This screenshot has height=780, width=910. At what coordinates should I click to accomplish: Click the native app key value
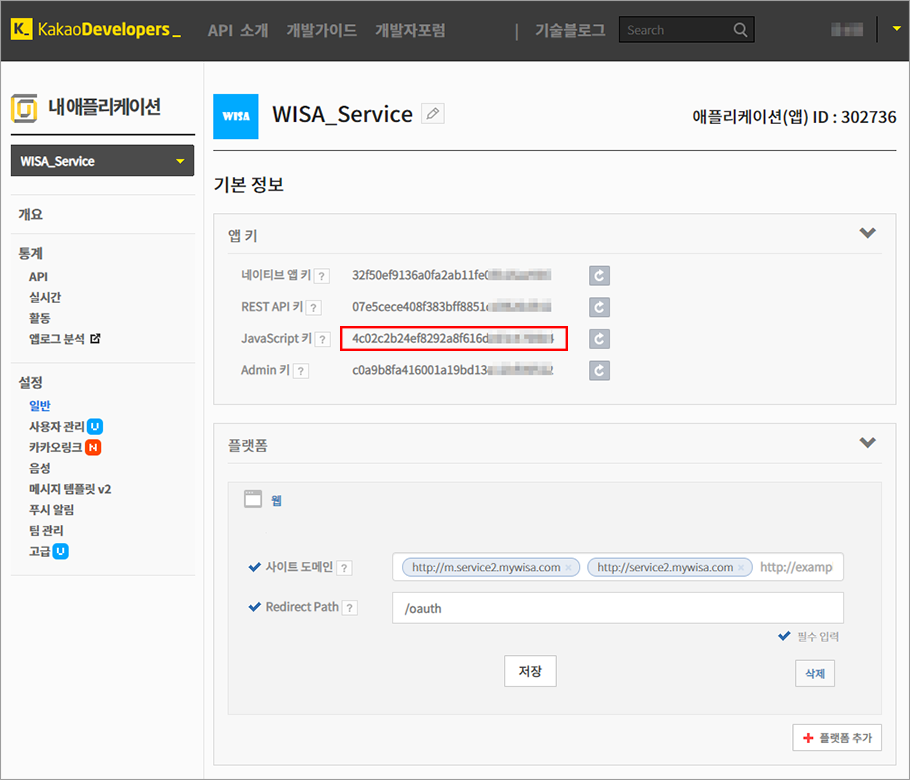[x=451, y=275]
